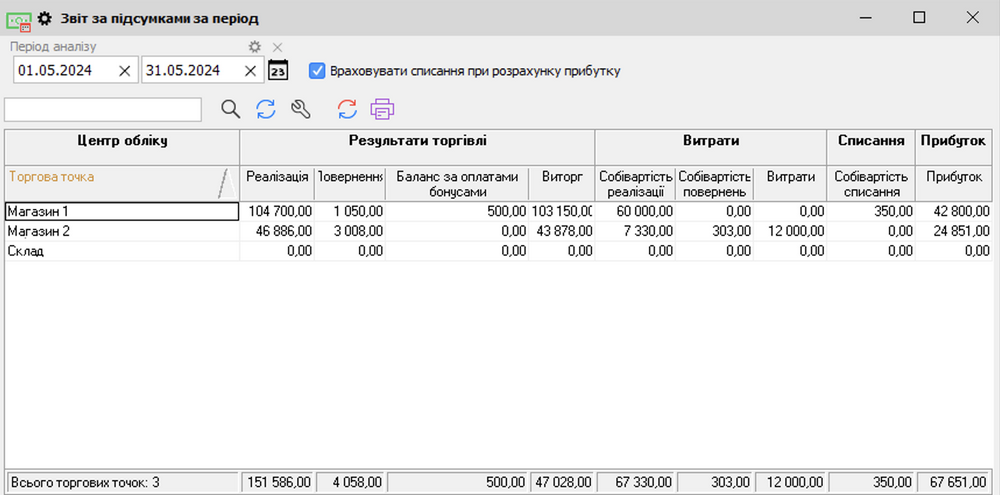Open settings with the wrench icon
Image resolution: width=1000 pixels, height=495 pixels.
(x=300, y=109)
